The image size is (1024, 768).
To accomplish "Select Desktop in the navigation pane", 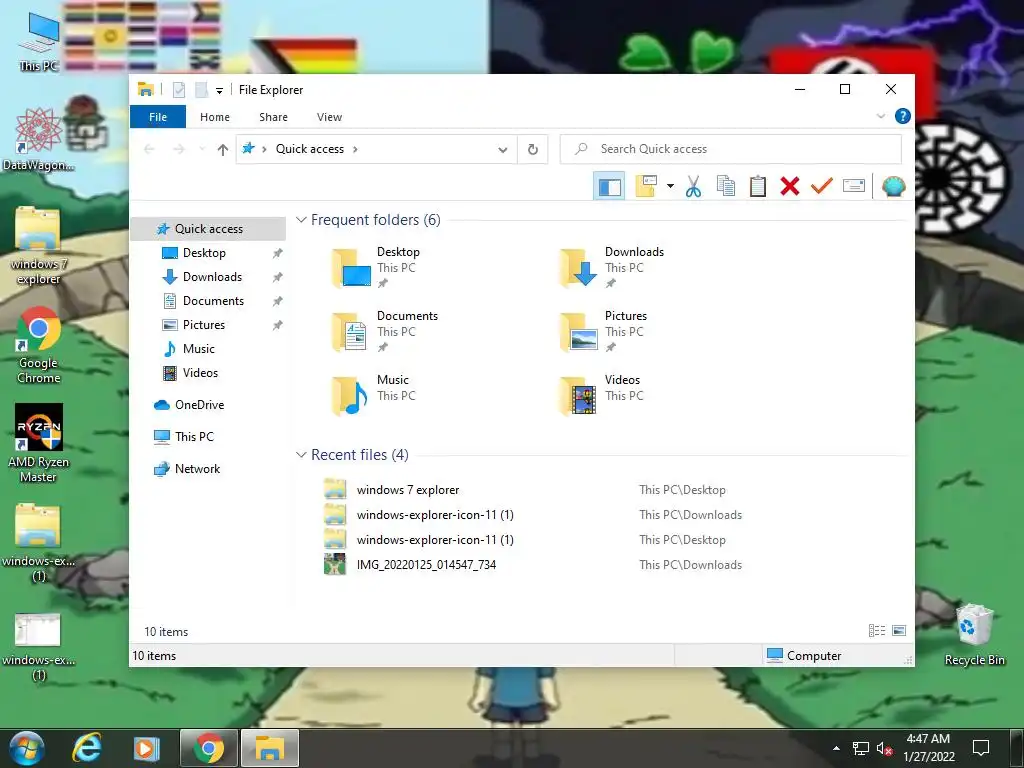I will (x=204, y=253).
